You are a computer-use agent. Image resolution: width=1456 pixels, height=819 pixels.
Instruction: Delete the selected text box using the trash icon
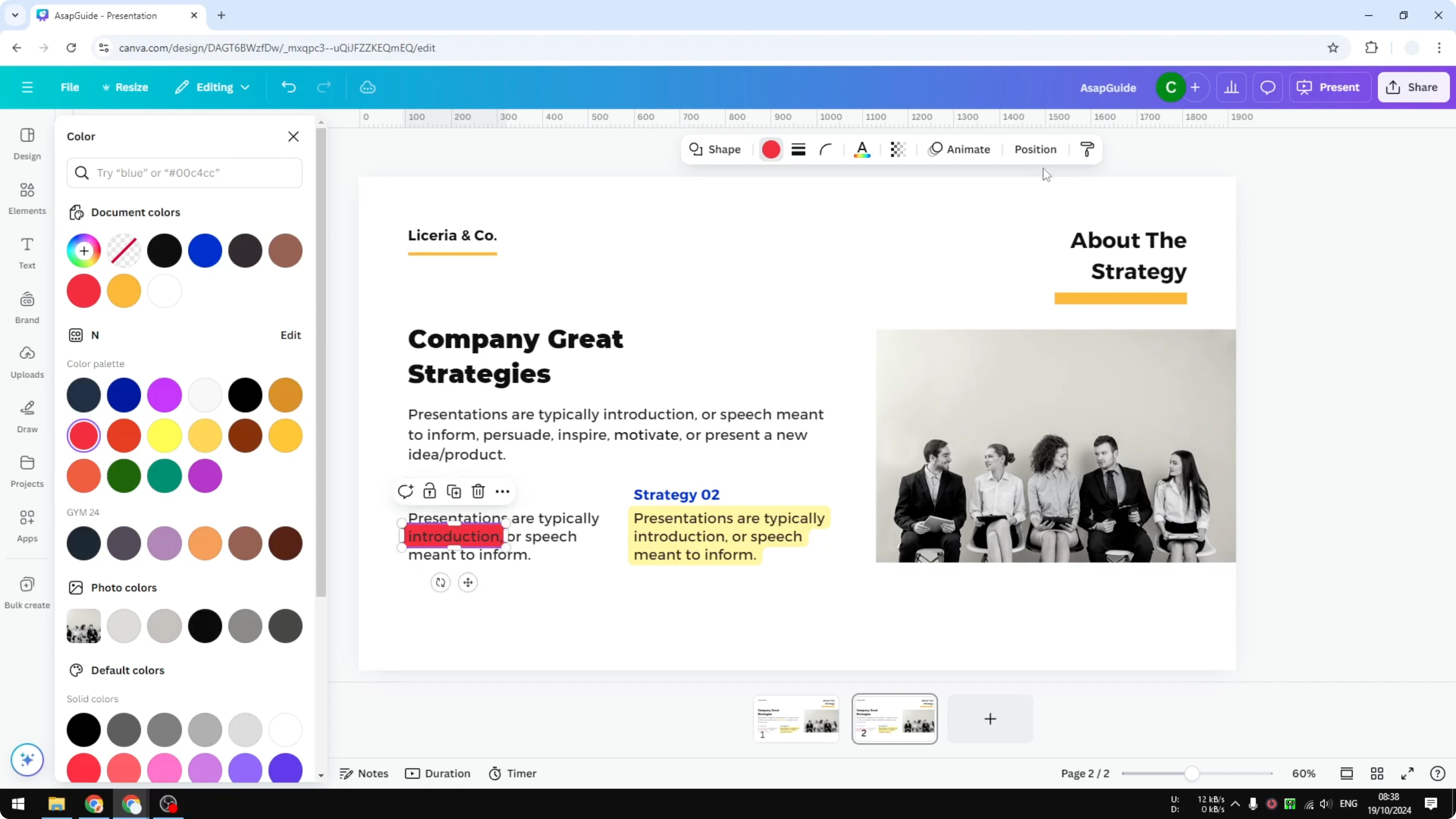[x=478, y=491]
